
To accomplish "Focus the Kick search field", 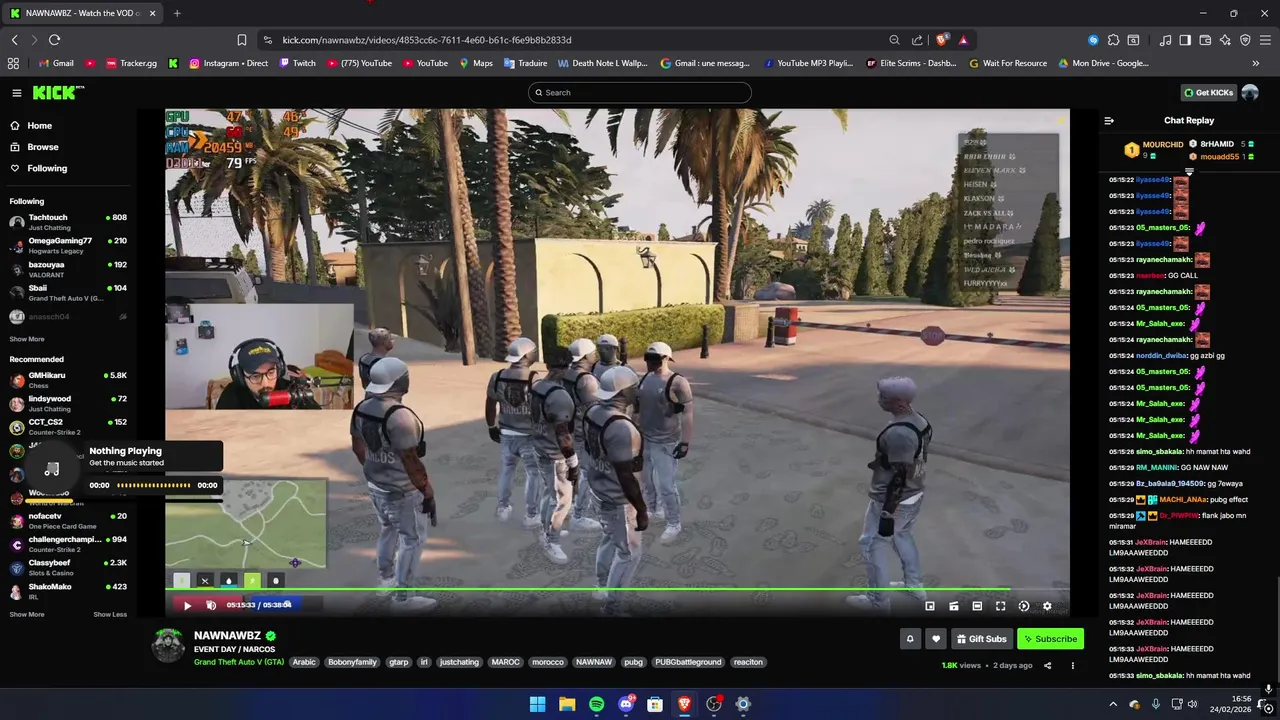I will click(639, 92).
